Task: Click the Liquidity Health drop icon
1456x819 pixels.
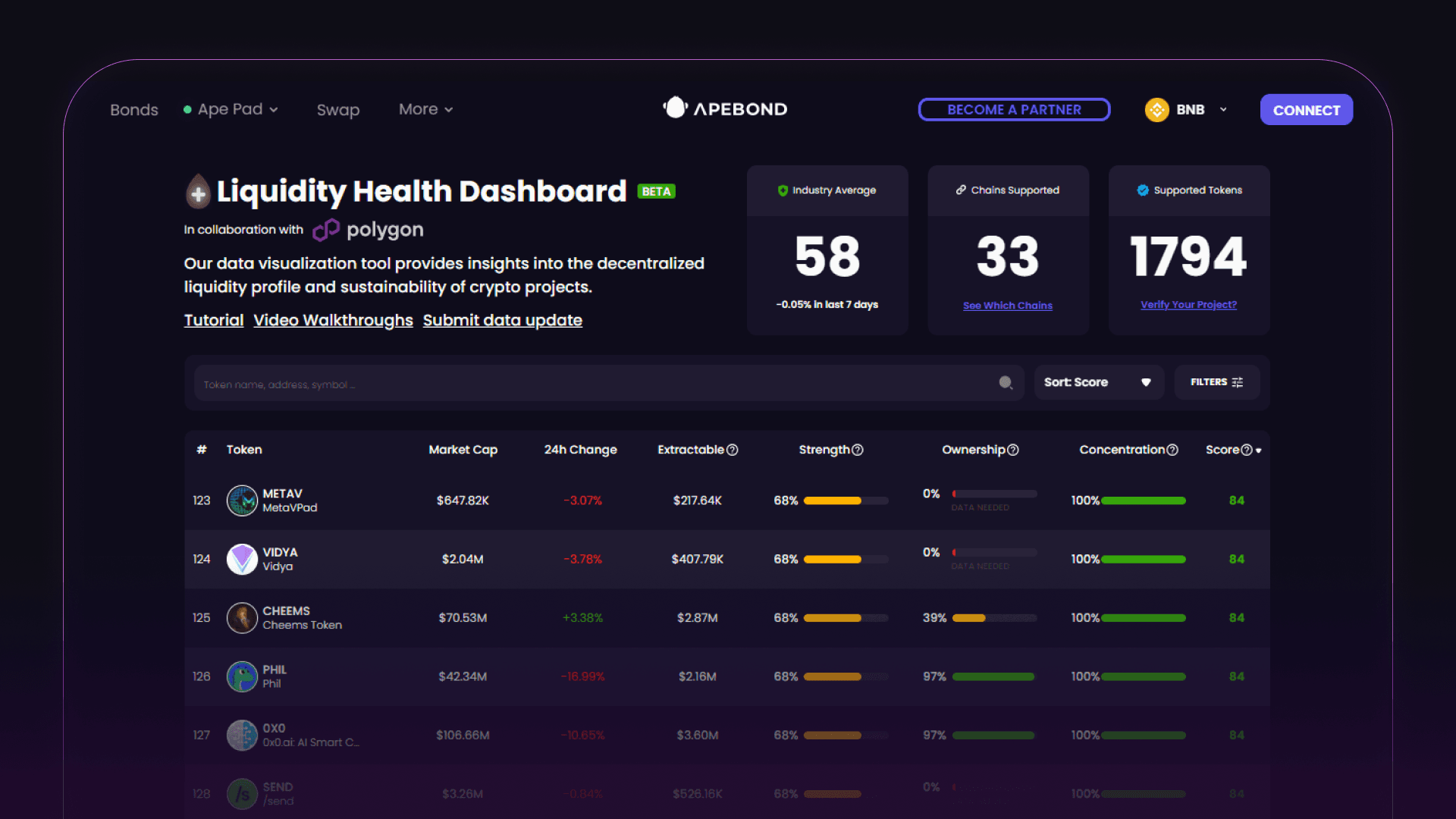Action: click(198, 191)
